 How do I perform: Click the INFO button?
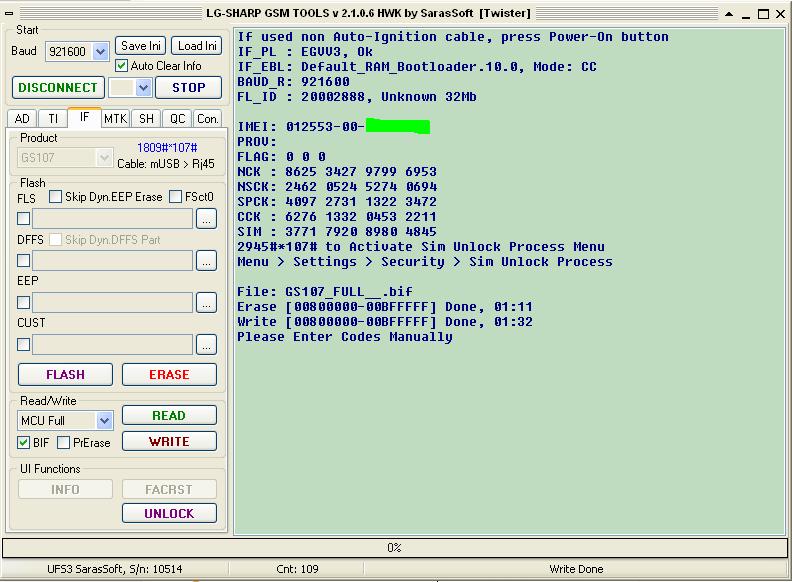tap(65, 489)
